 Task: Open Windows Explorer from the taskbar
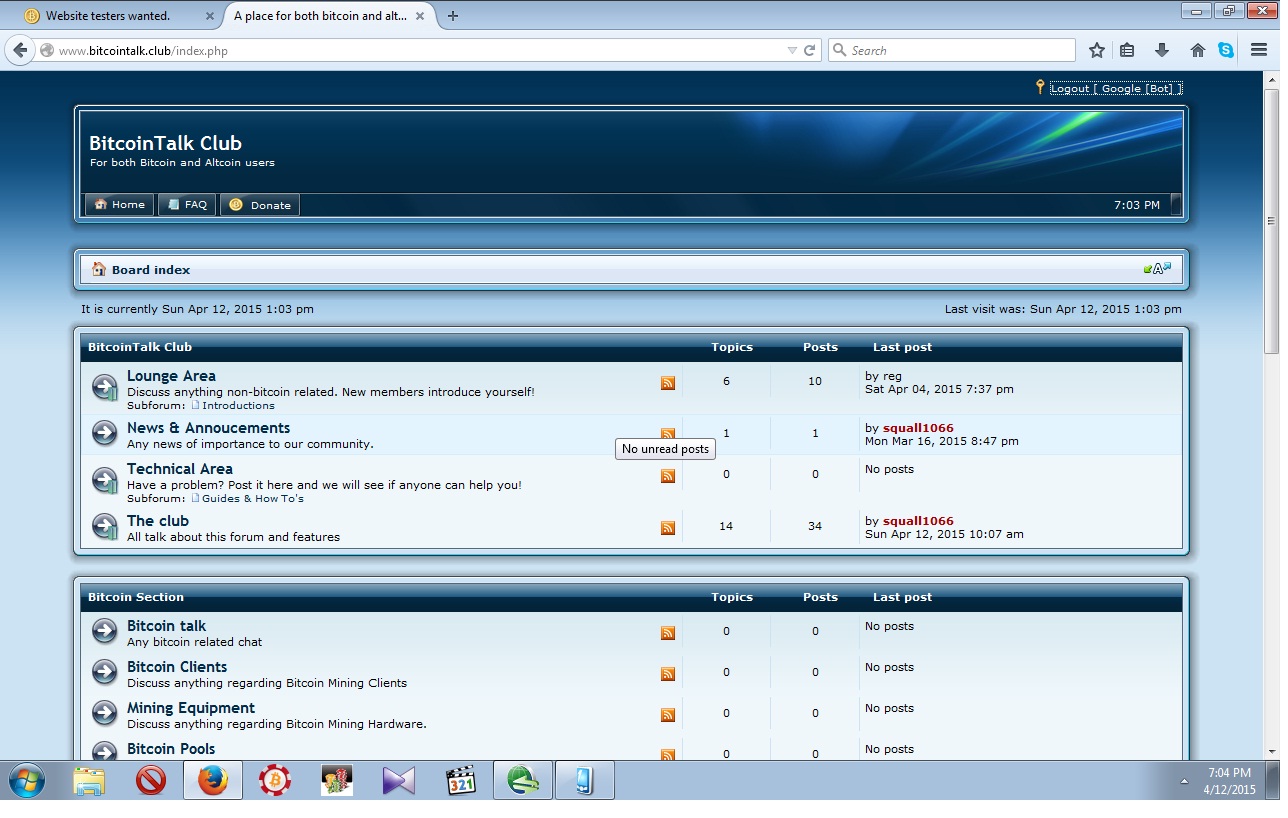point(89,780)
